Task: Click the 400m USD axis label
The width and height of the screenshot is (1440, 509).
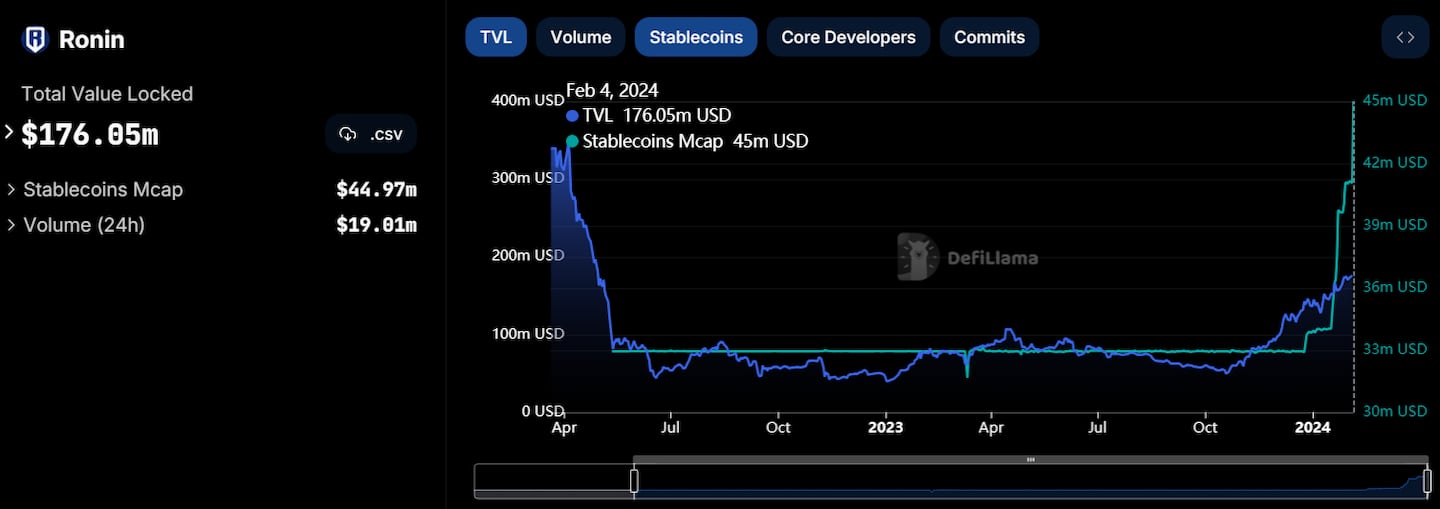Action: click(528, 100)
